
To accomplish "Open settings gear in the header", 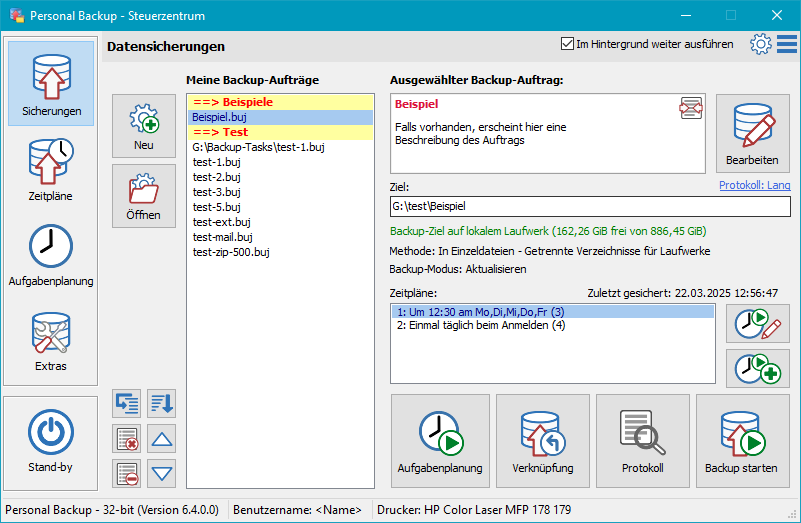I will click(761, 44).
